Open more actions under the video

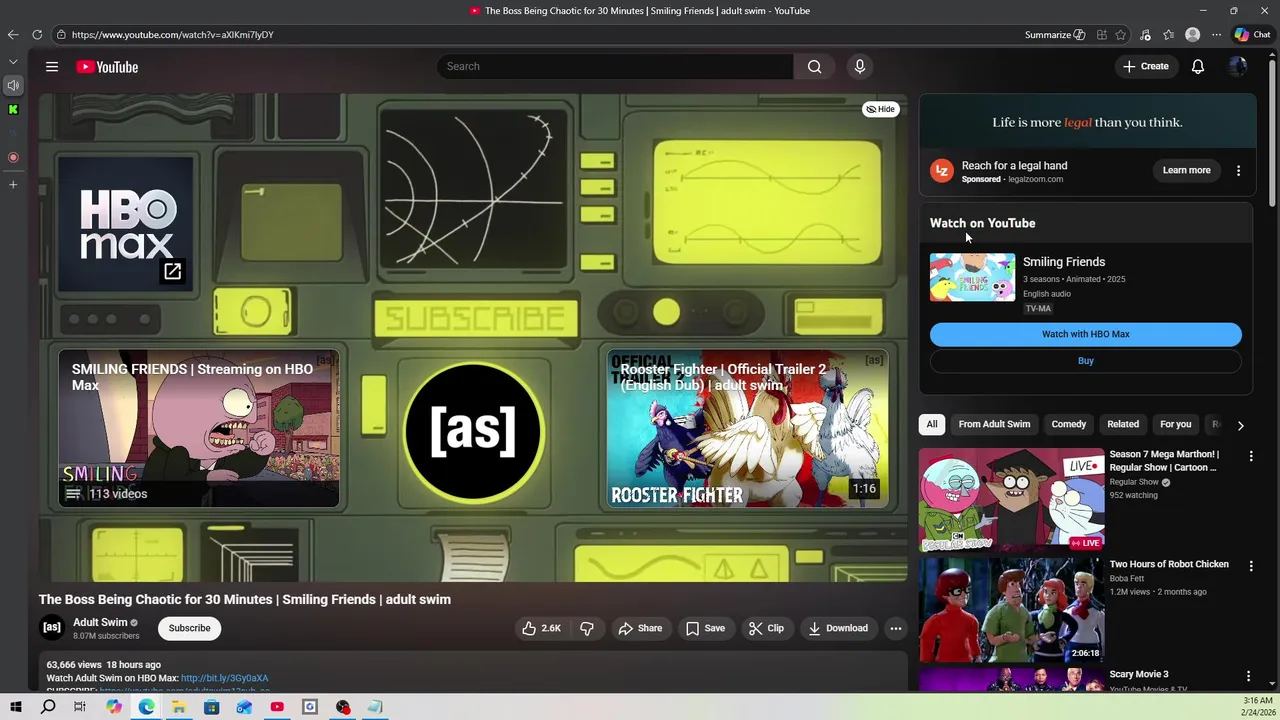coord(895,628)
